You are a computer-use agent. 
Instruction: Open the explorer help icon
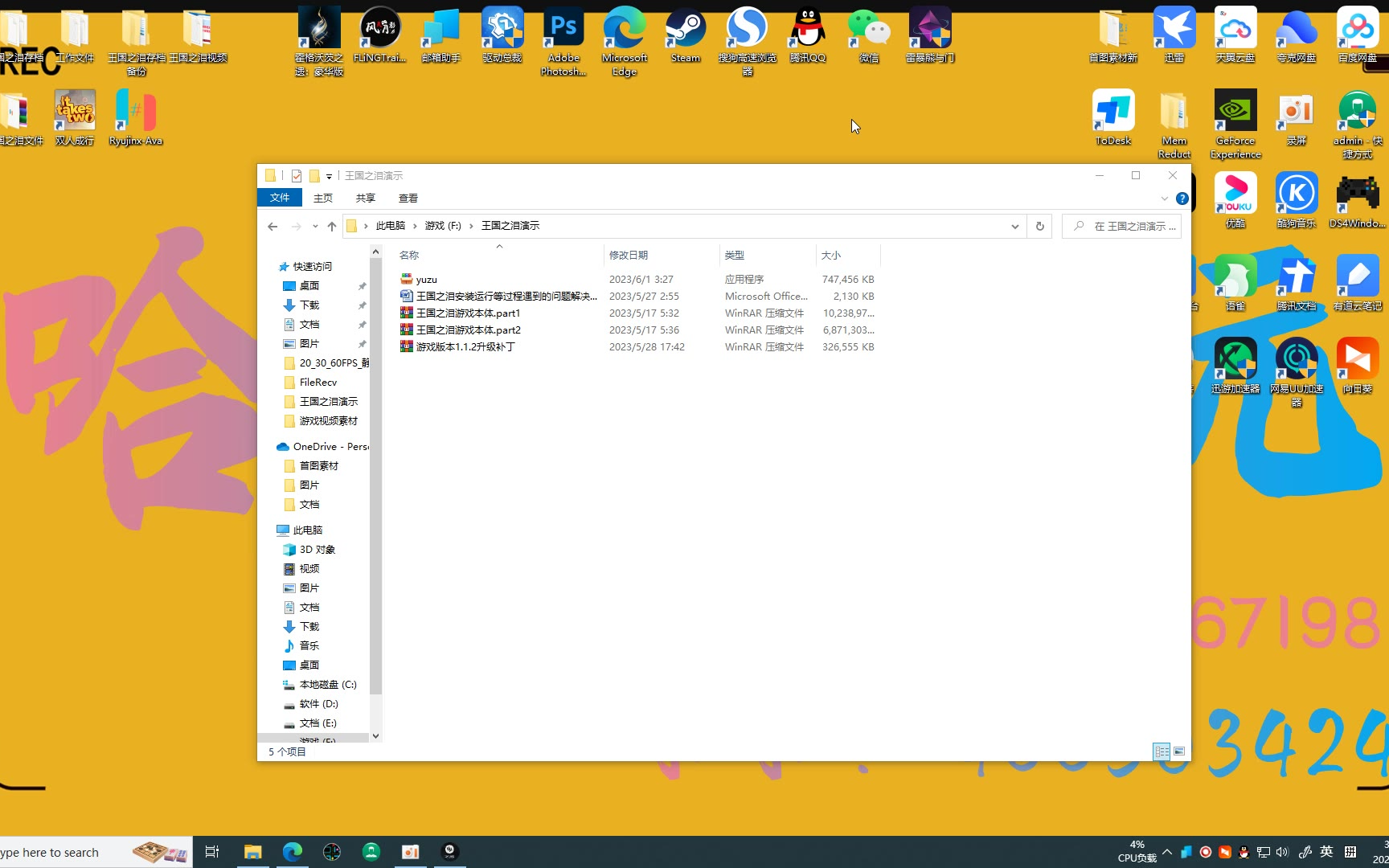(x=1182, y=199)
